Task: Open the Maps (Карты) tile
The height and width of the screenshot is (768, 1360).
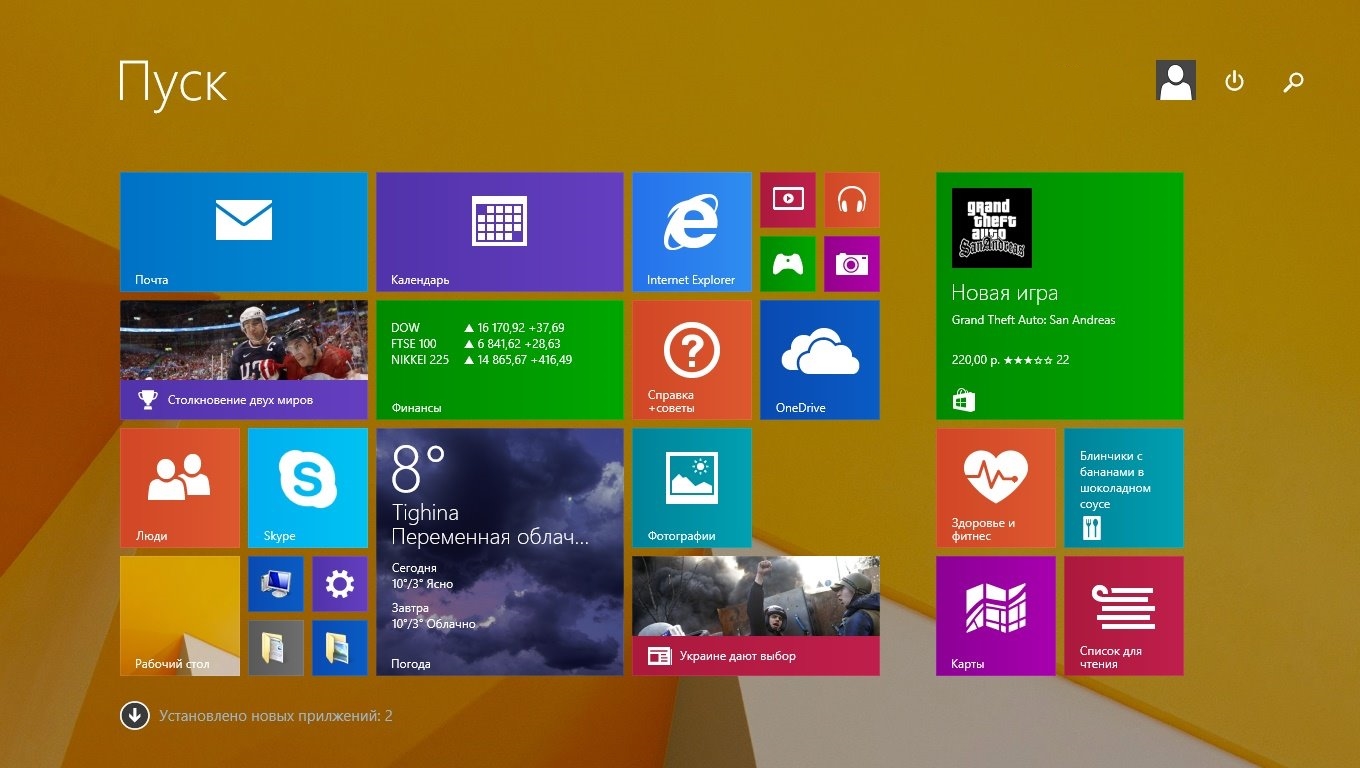Action: point(995,615)
